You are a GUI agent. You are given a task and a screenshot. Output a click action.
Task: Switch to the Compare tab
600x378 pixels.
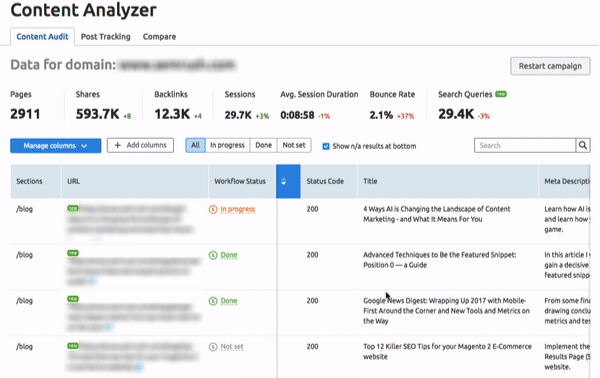point(159,37)
